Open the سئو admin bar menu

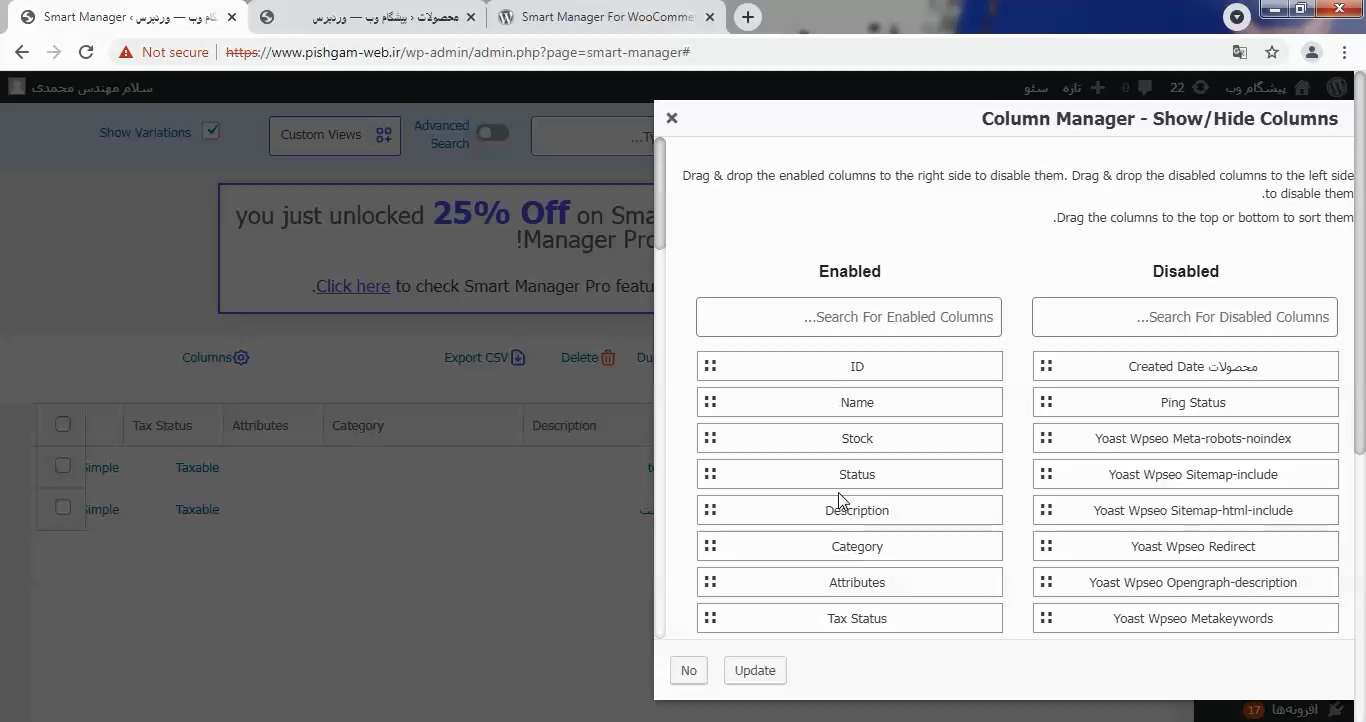tap(1035, 88)
